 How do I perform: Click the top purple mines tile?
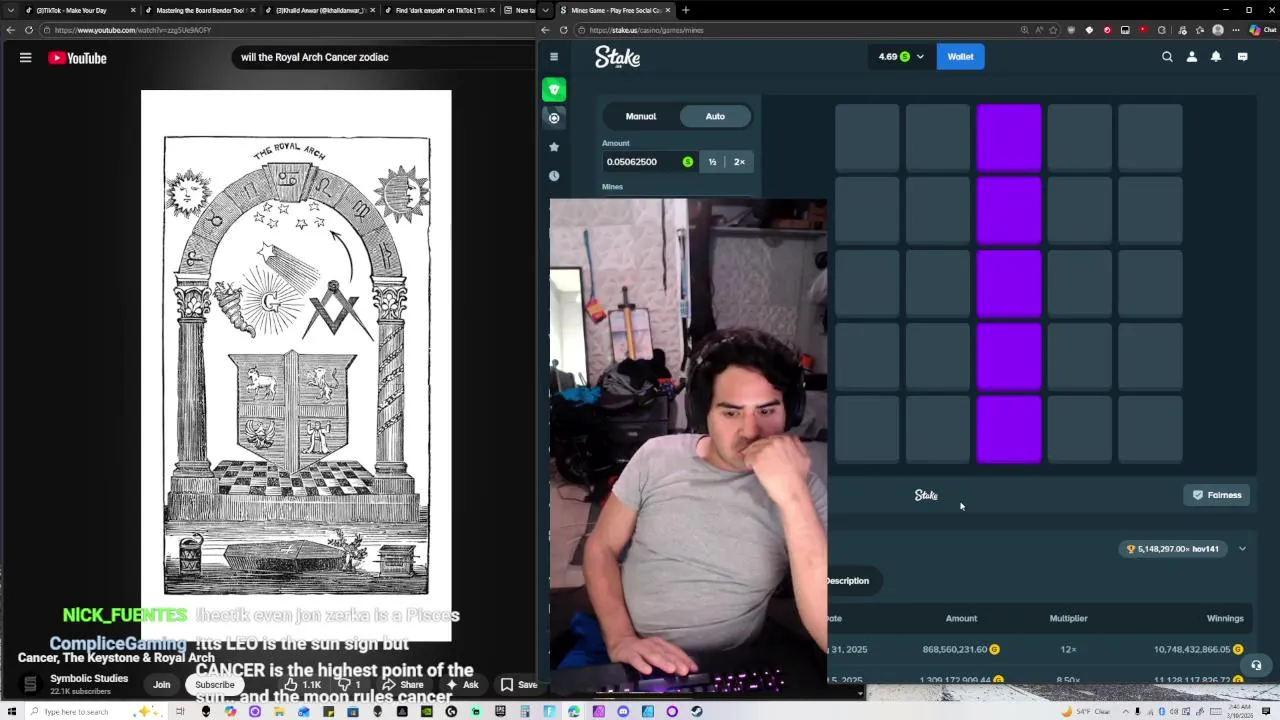point(1009,137)
